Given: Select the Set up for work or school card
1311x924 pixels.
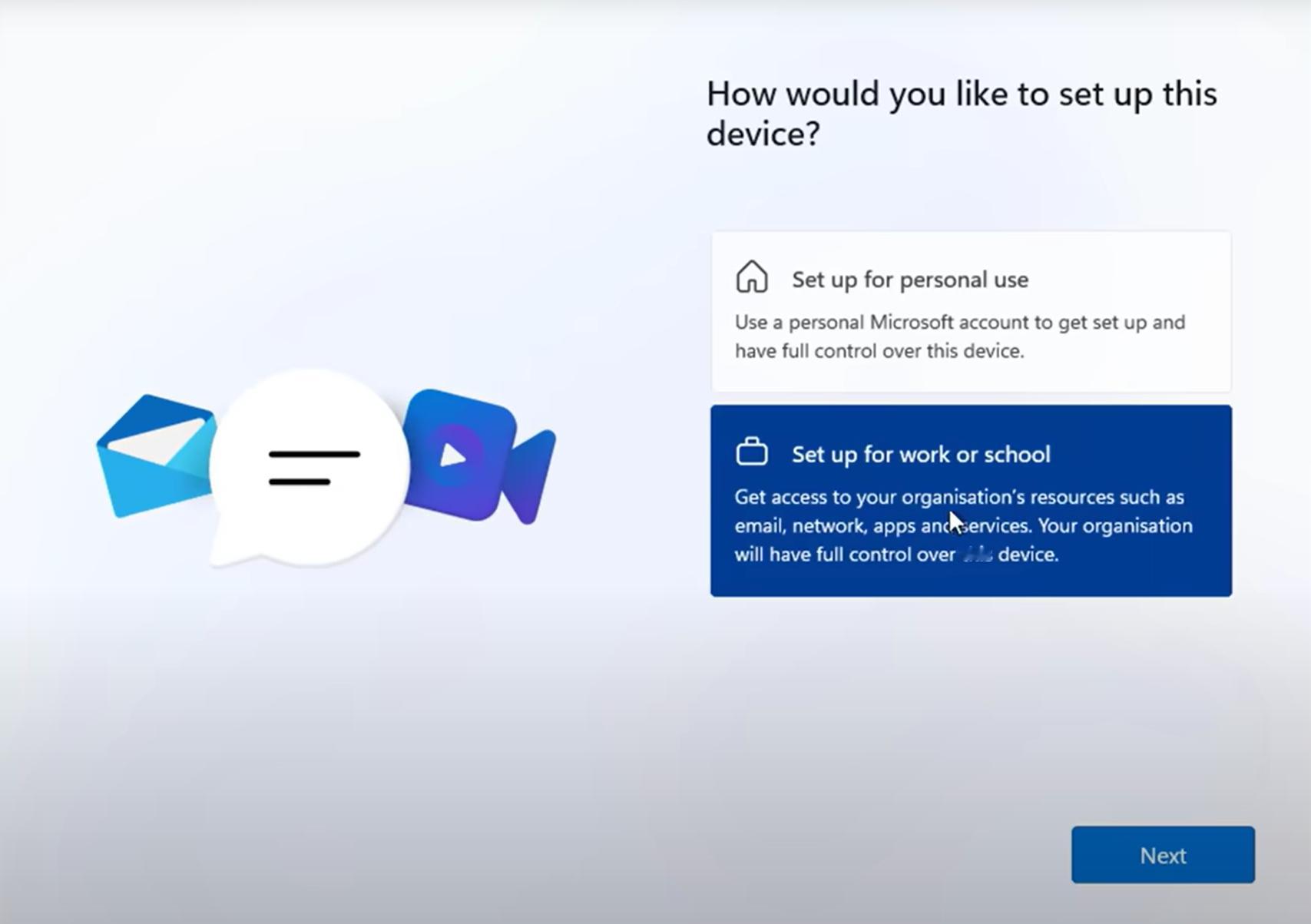Looking at the screenshot, I should coord(971,501).
